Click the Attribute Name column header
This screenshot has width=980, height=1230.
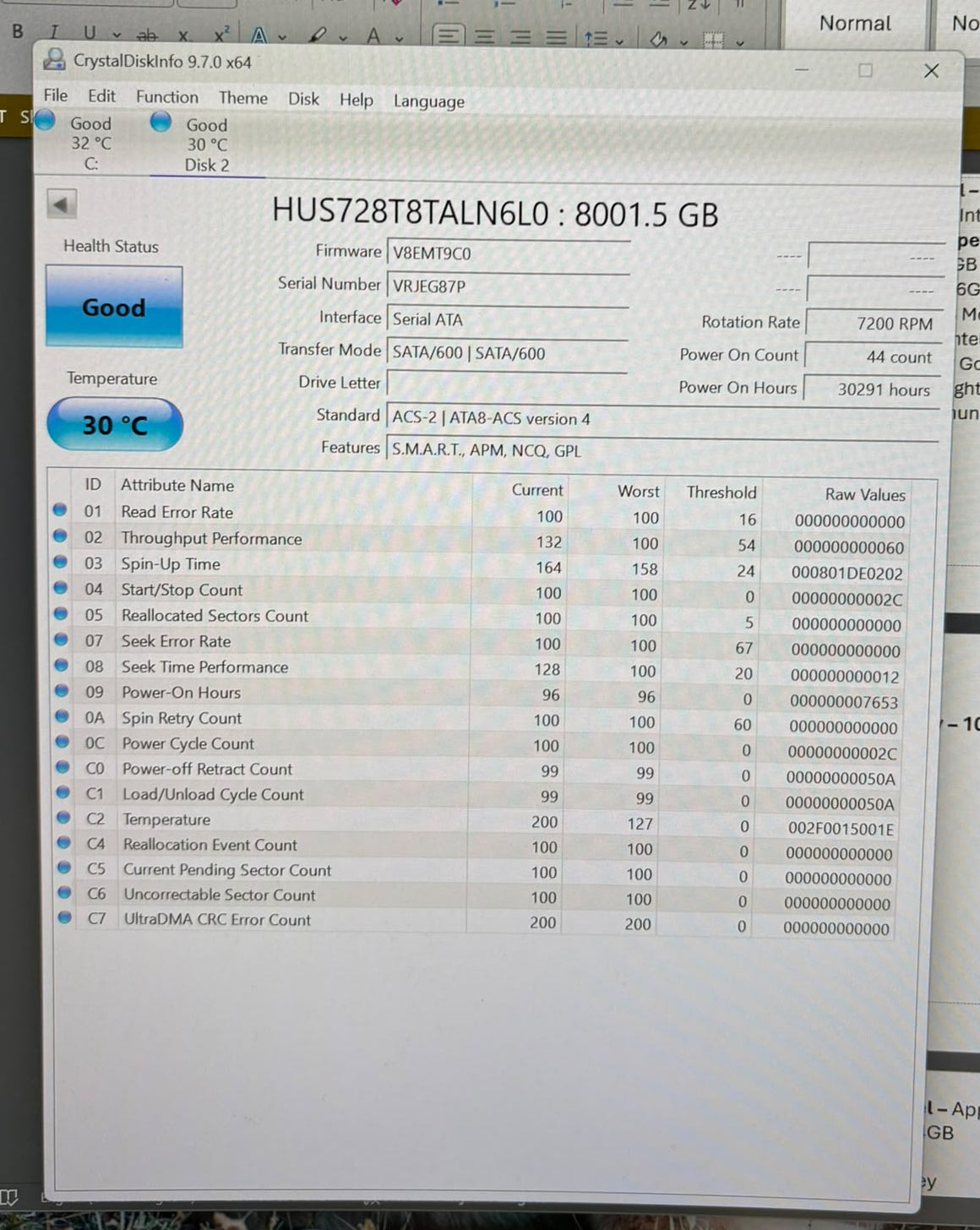click(x=177, y=485)
